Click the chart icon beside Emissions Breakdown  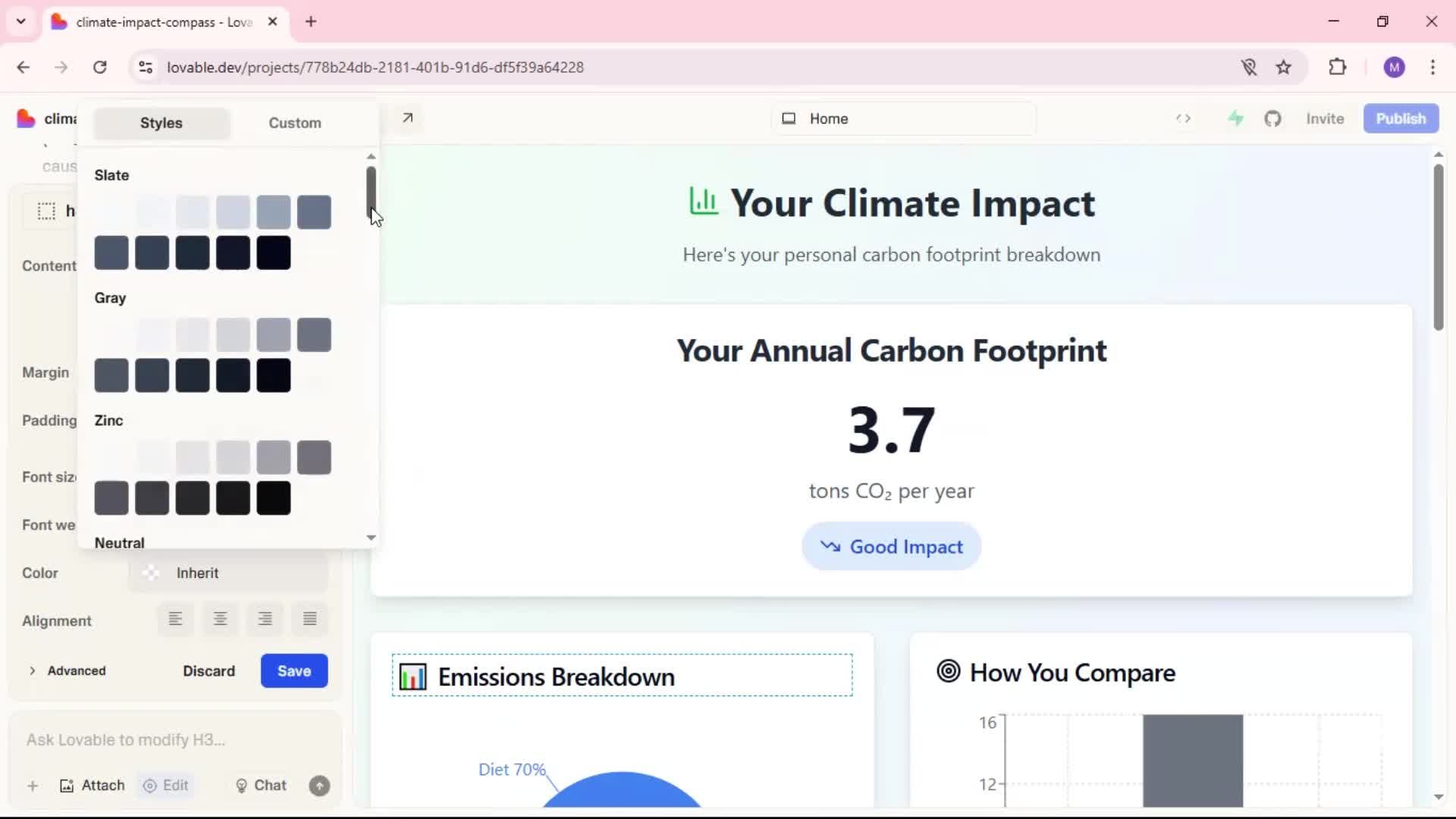413,676
